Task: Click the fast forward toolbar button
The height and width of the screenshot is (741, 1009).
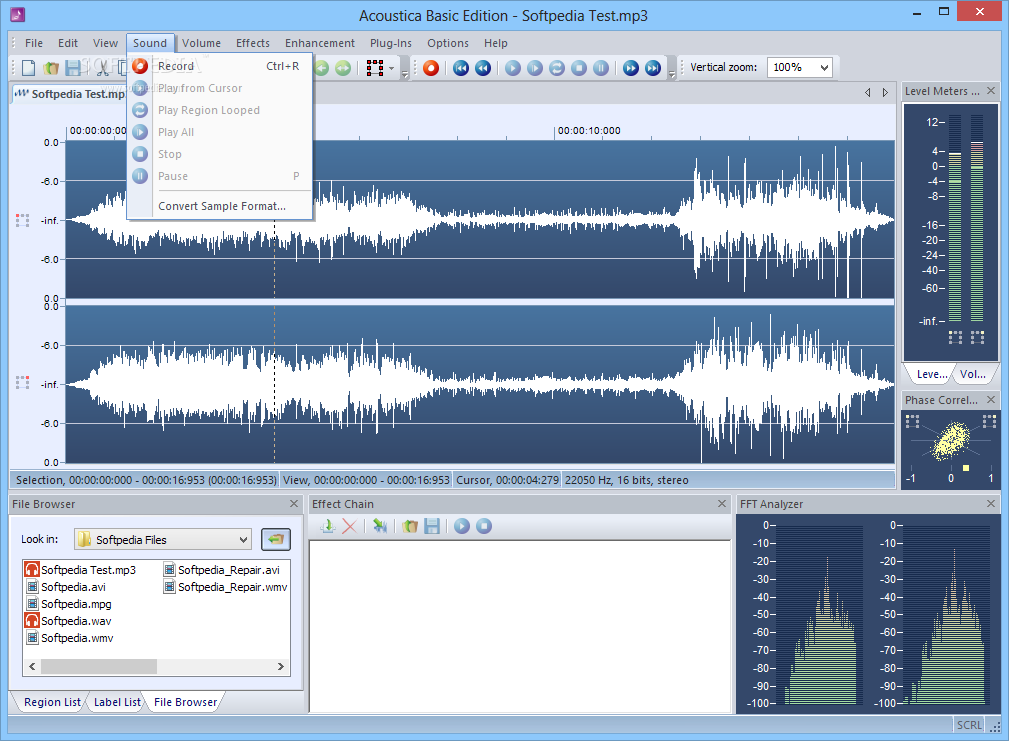Action: click(x=631, y=68)
